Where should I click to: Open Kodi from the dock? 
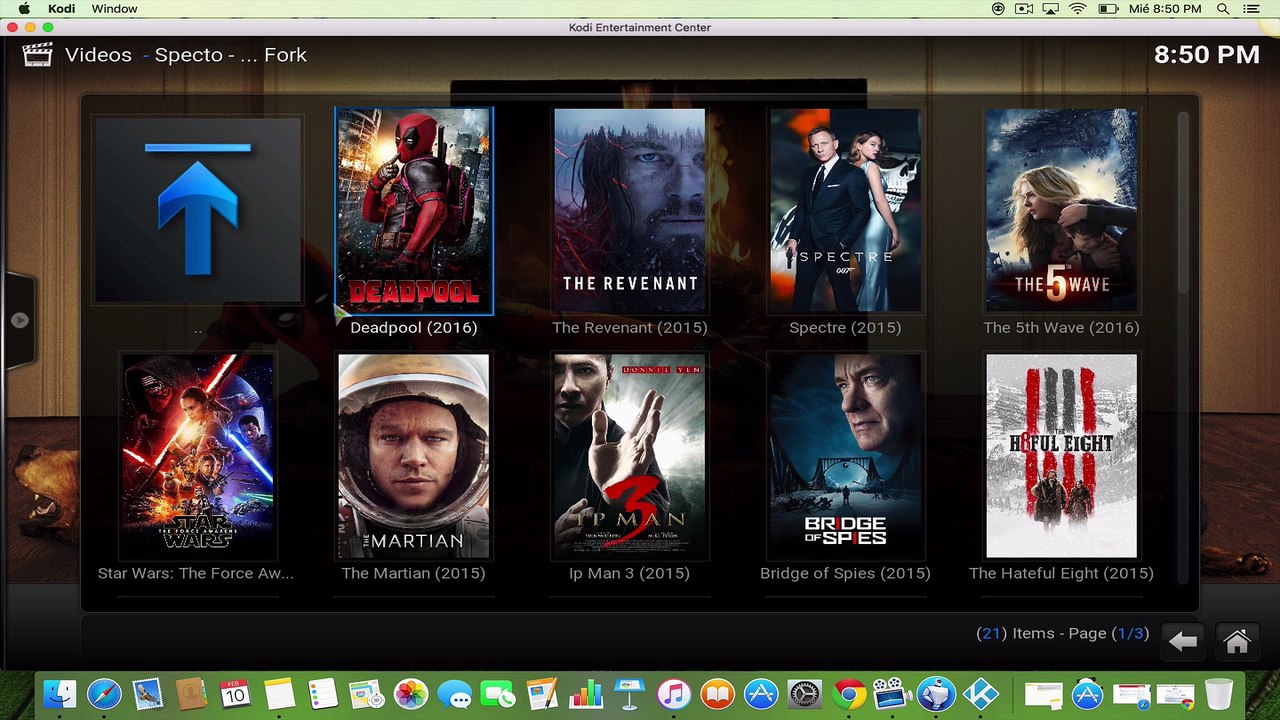[980, 694]
